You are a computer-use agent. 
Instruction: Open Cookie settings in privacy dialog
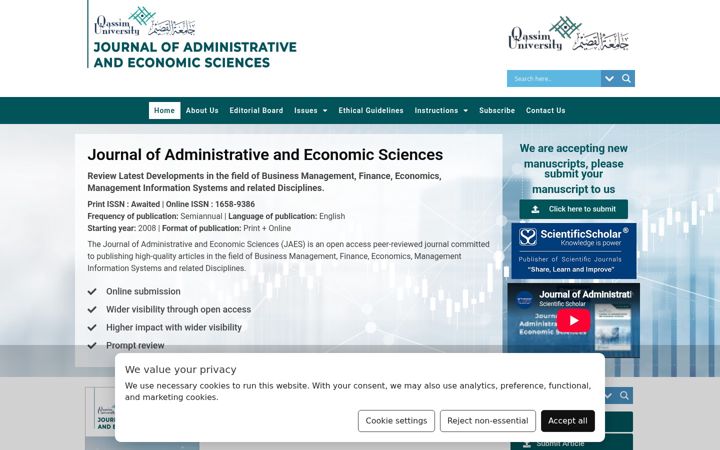click(x=396, y=421)
